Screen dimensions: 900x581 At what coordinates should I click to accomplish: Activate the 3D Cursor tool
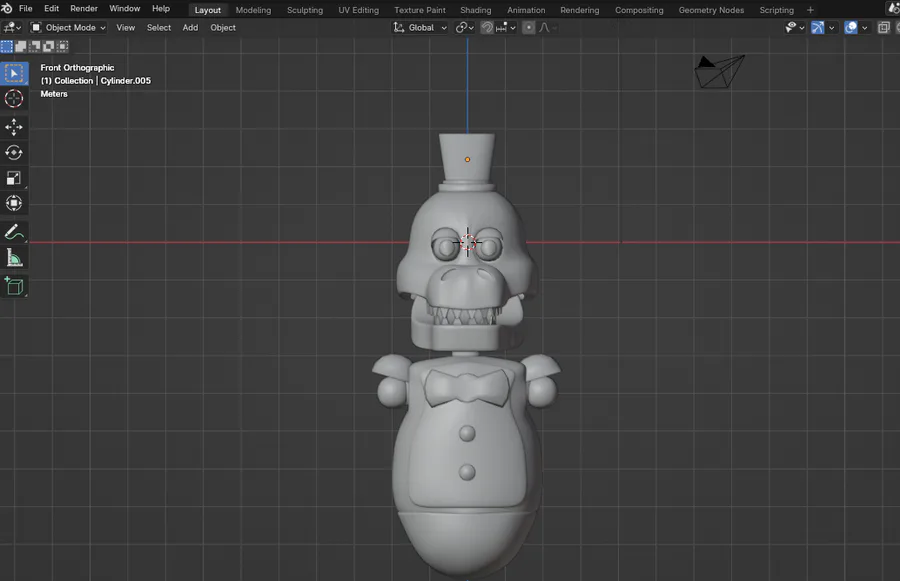coord(14,99)
